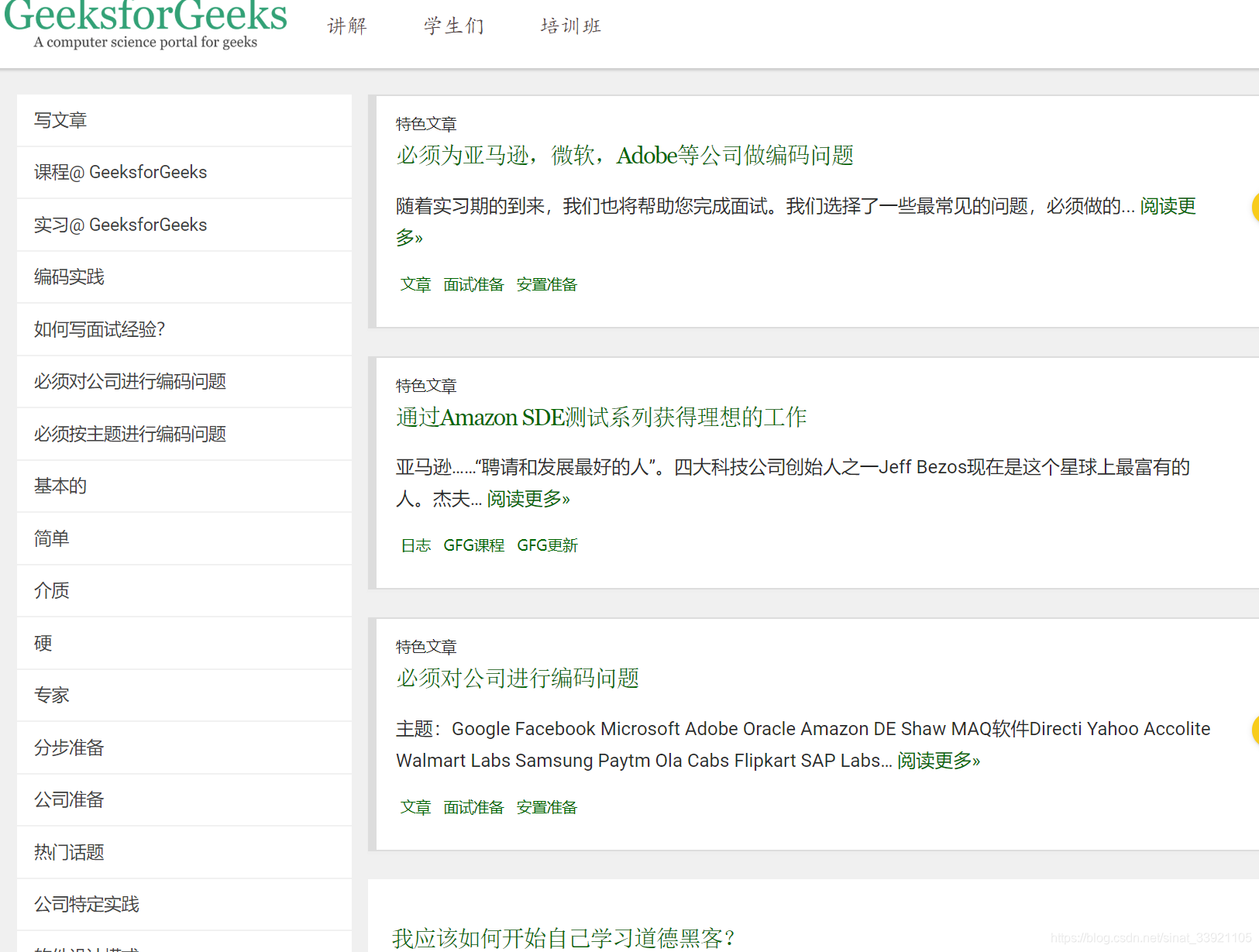Open 公司准备 in the sidebar
1259x952 pixels.
click(184, 799)
